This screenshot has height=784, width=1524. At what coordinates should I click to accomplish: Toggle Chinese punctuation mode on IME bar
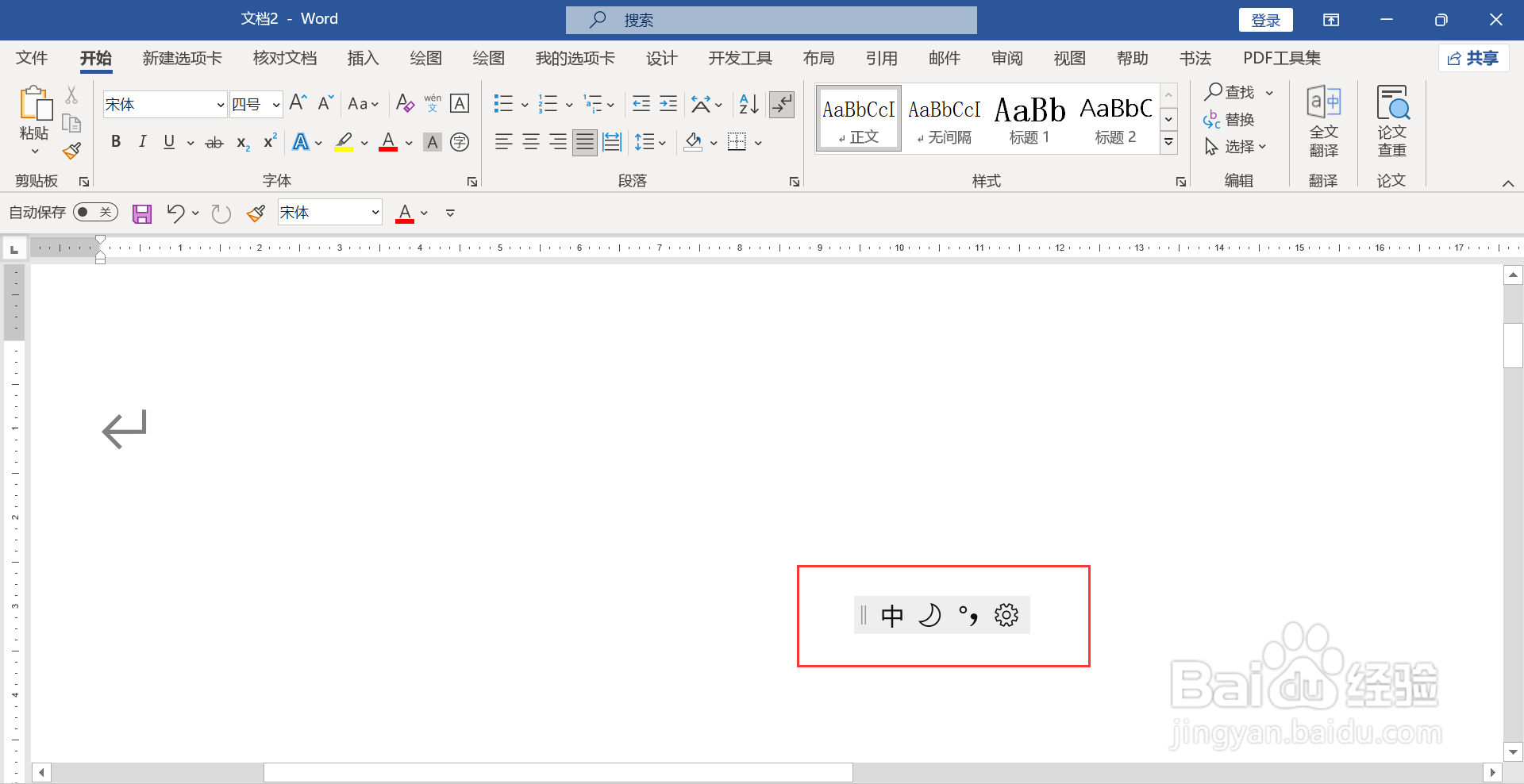point(968,615)
